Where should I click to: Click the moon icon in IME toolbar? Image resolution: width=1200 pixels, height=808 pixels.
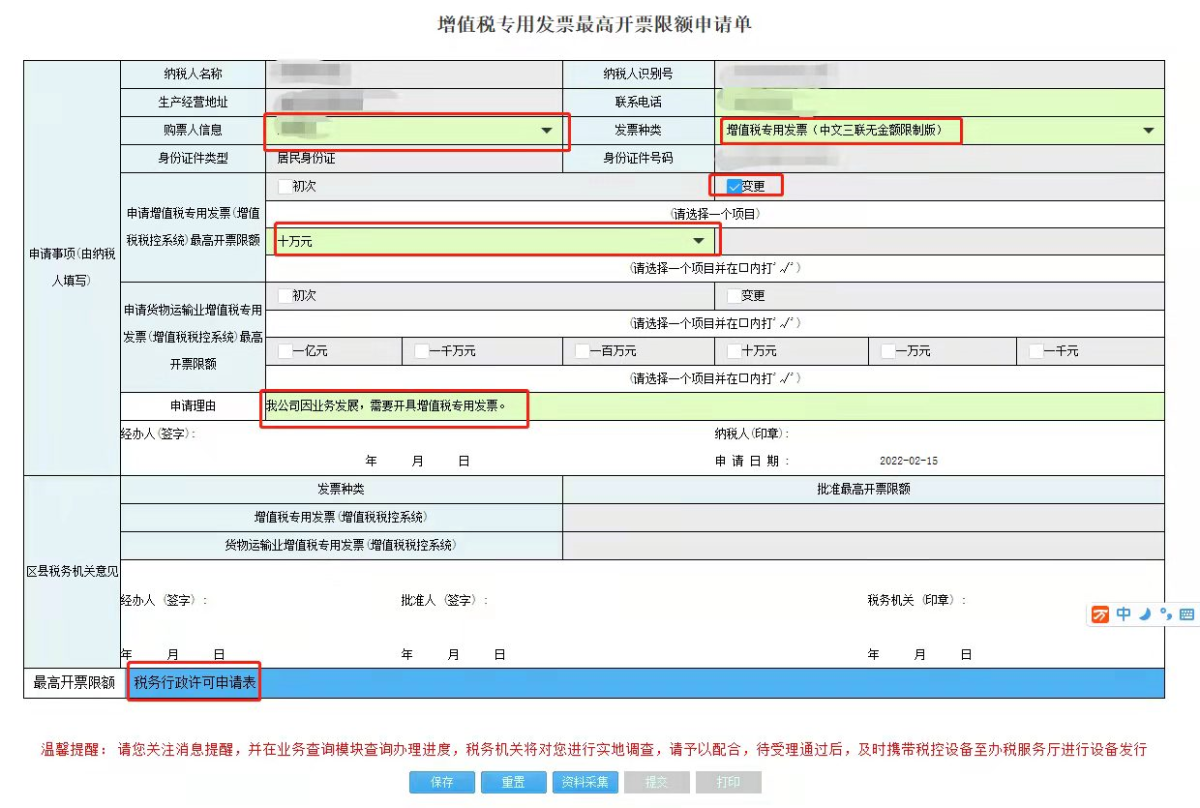(x=1146, y=614)
